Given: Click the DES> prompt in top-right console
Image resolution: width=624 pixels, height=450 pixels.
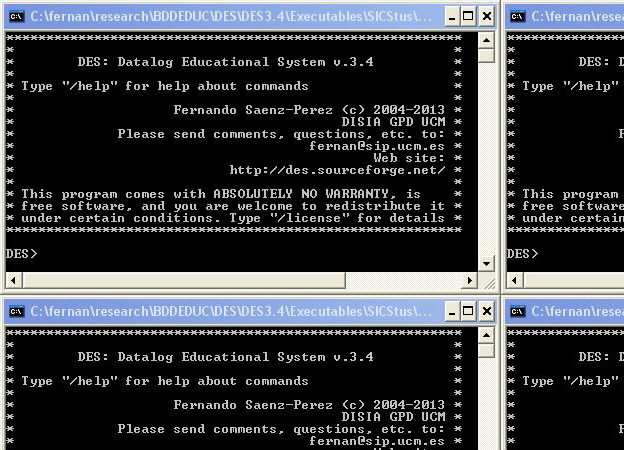Looking at the screenshot, I should coord(523,254).
